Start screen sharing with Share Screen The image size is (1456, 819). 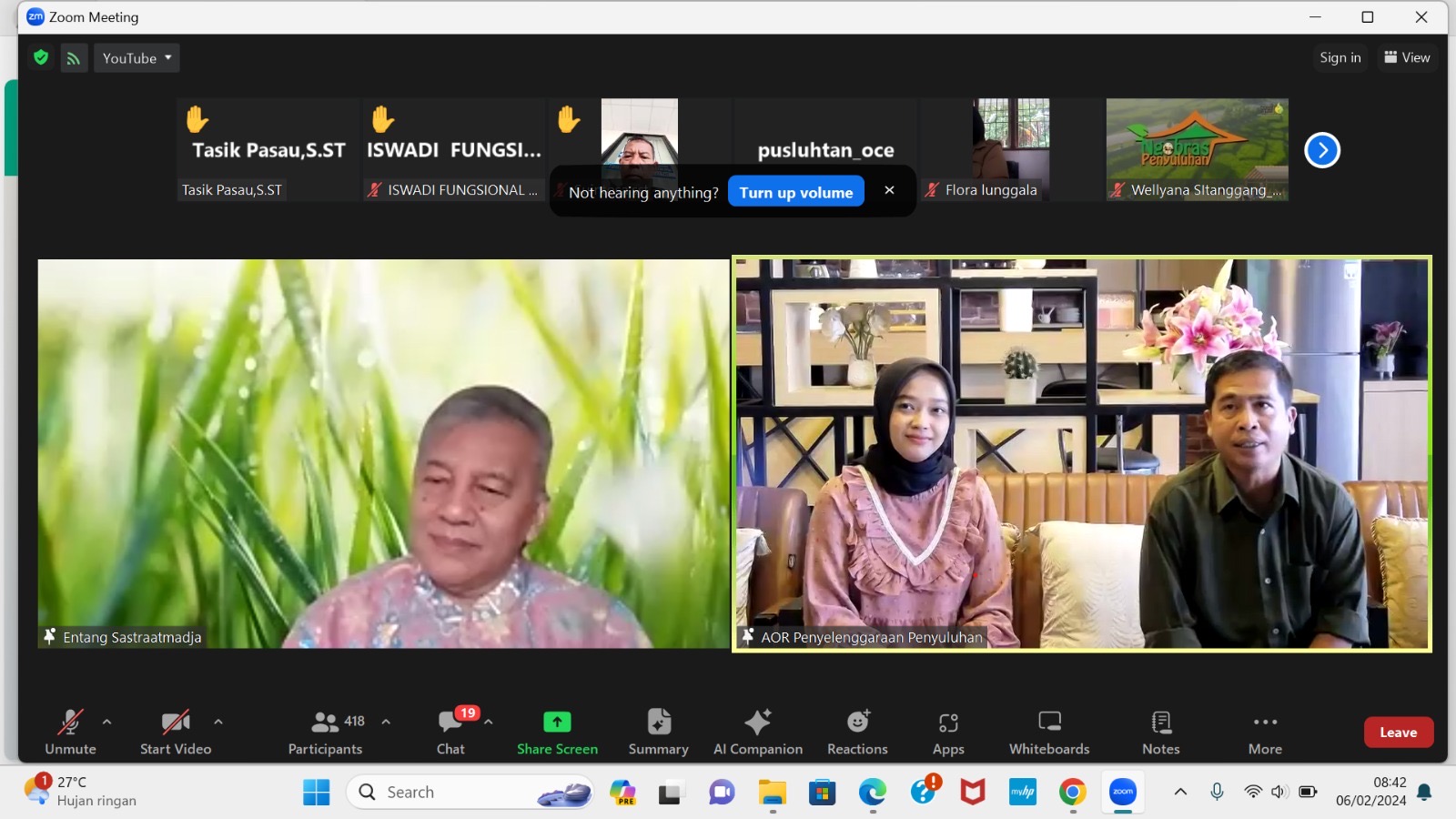(x=556, y=731)
